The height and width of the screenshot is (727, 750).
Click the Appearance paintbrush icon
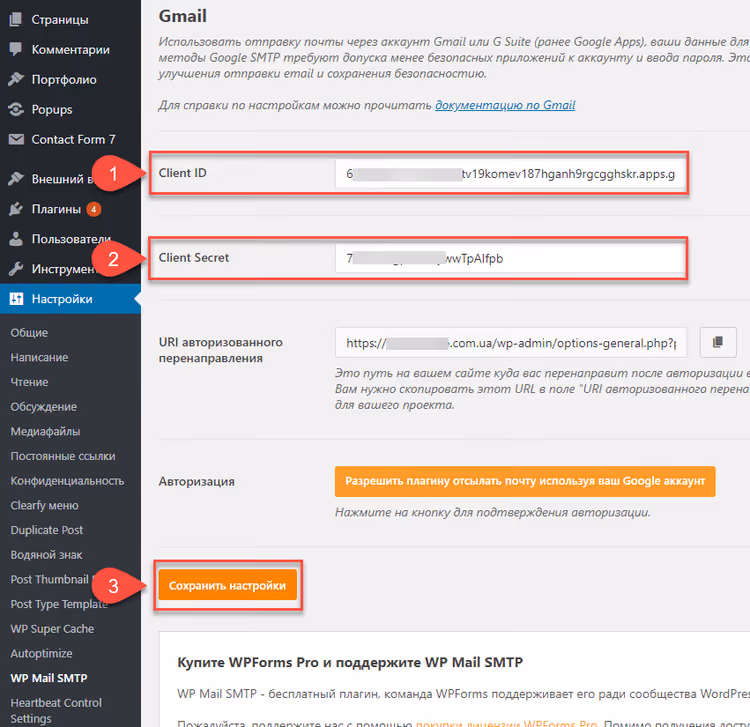coord(16,178)
